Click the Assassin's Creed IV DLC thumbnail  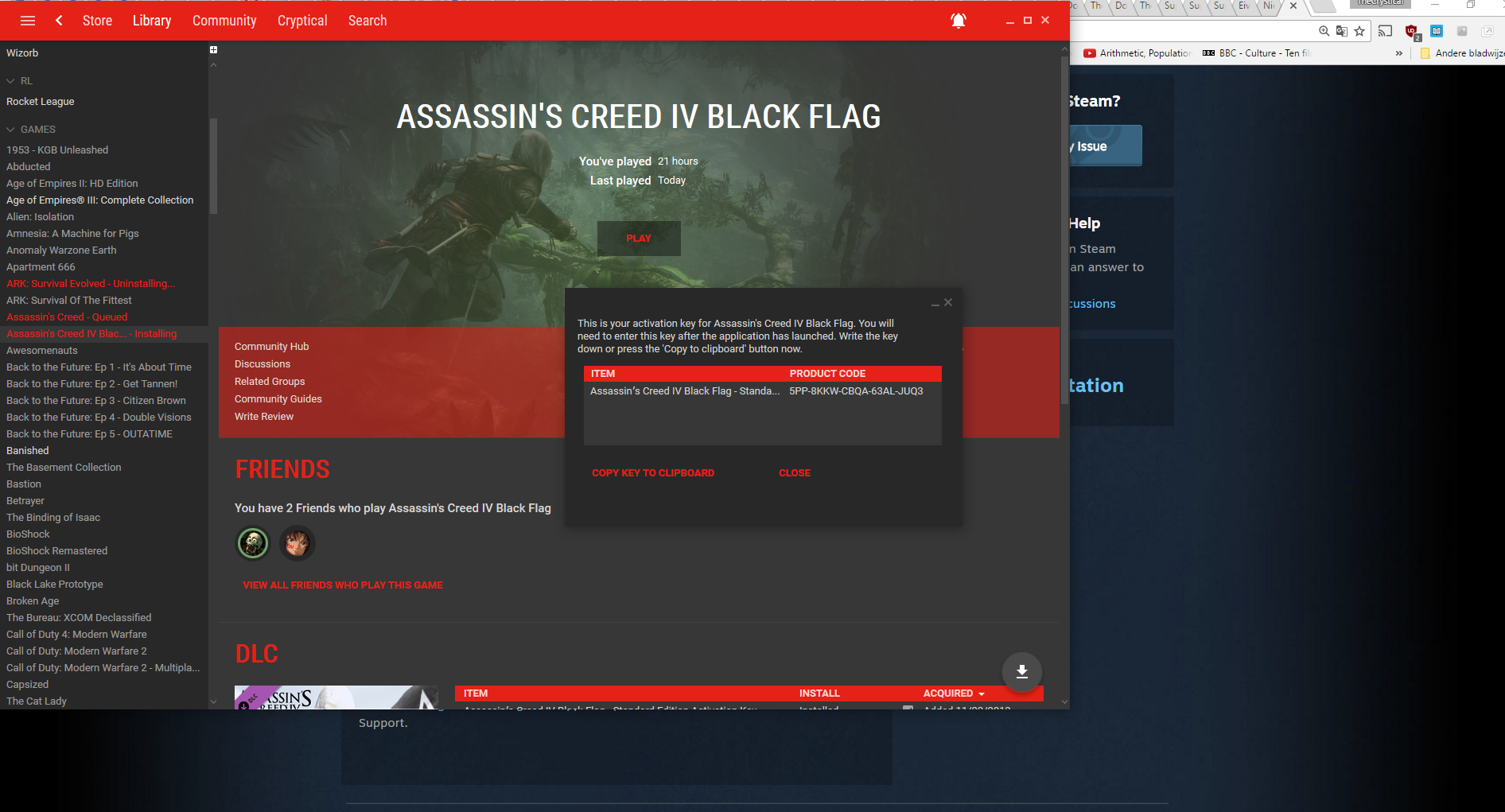[x=336, y=697]
